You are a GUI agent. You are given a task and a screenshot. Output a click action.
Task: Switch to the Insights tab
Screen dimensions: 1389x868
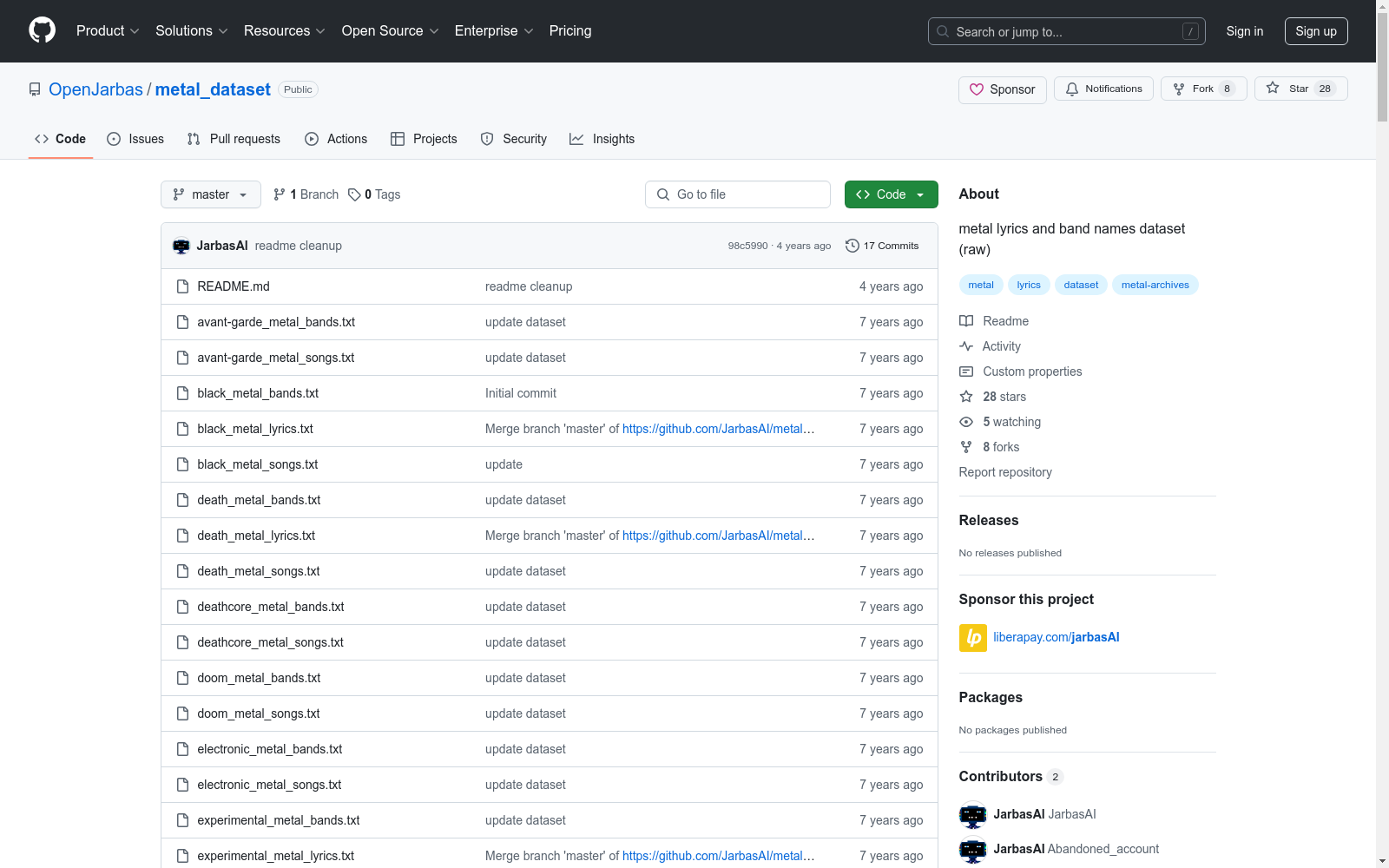(602, 139)
